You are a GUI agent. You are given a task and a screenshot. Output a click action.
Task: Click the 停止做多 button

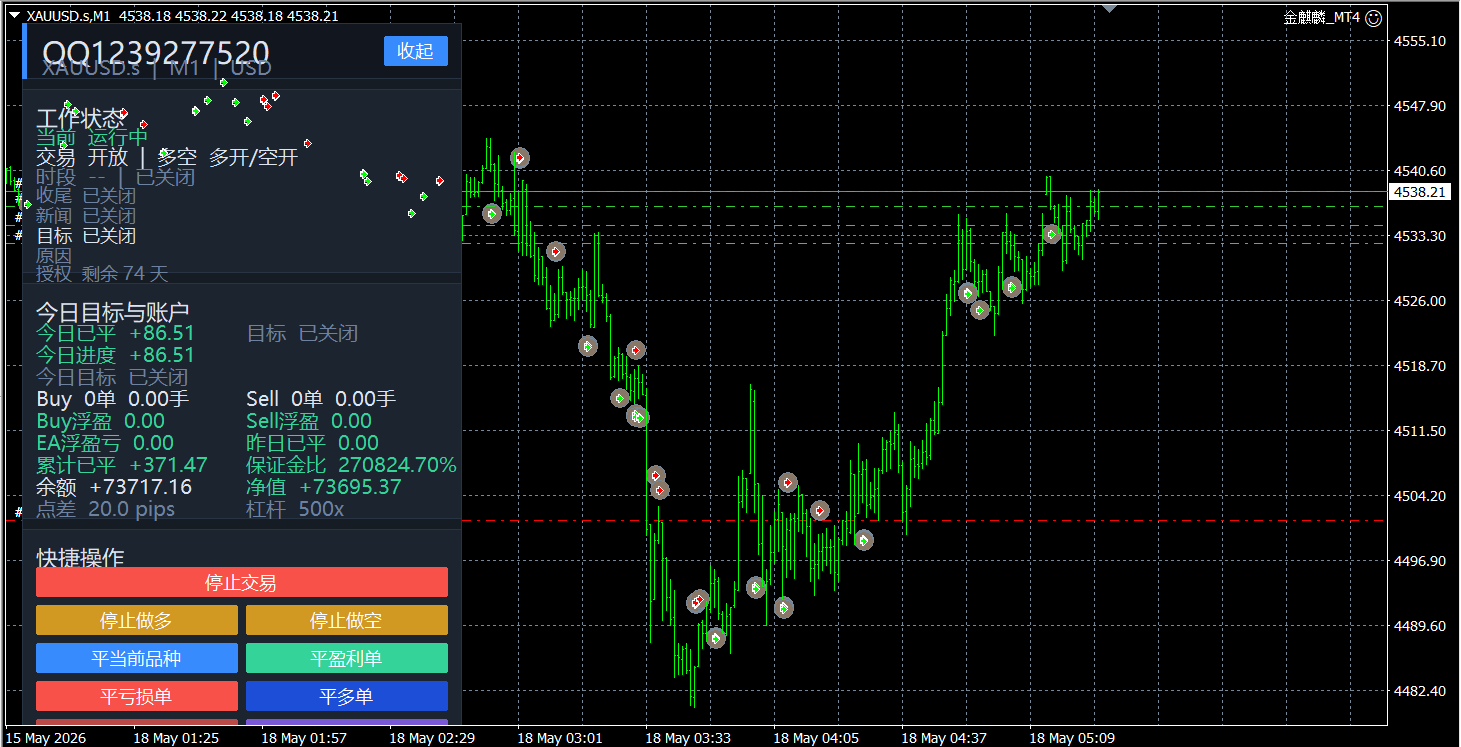(x=136, y=620)
